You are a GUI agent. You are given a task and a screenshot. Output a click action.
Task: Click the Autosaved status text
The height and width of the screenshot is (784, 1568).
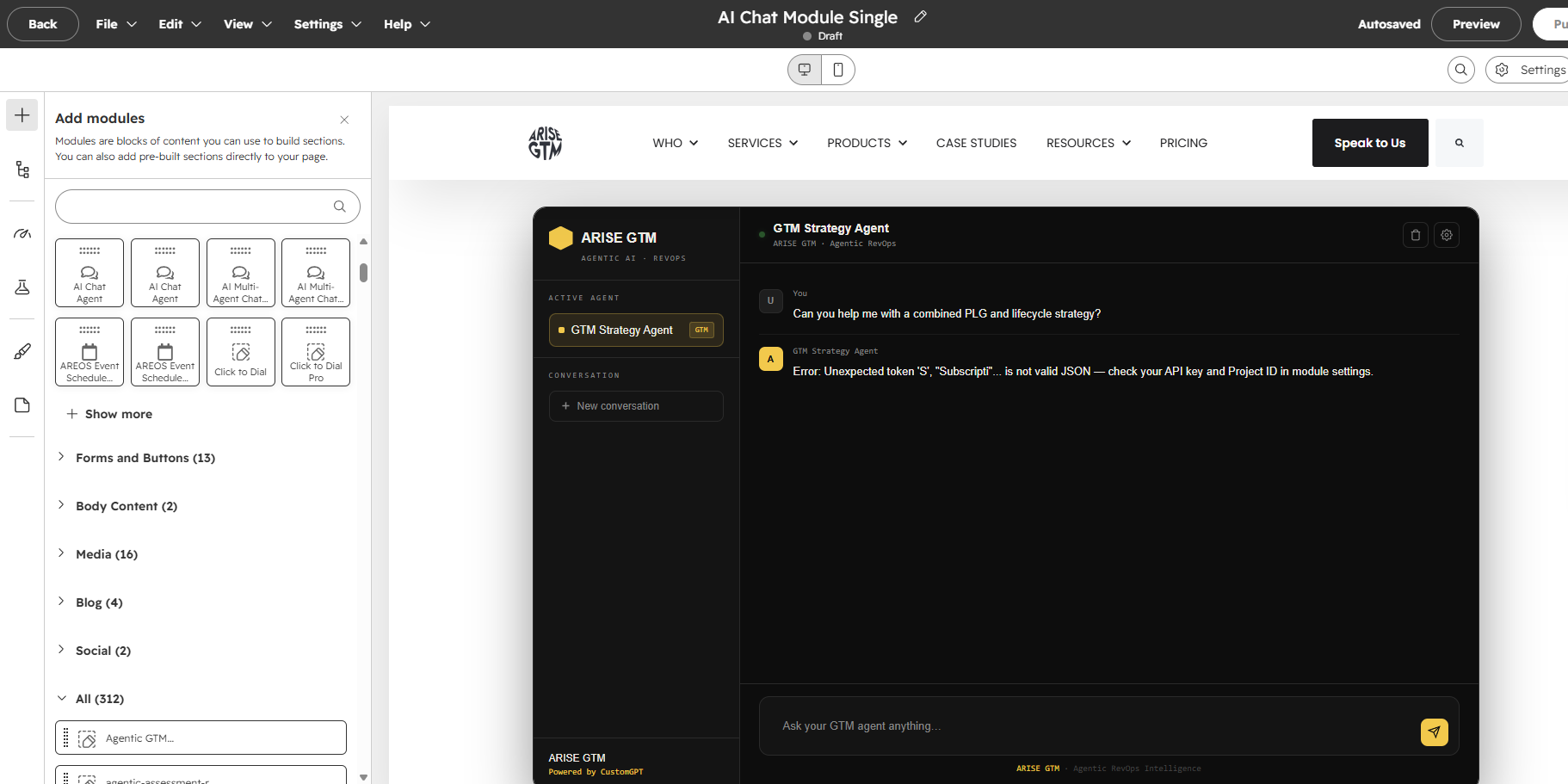coord(1389,24)
